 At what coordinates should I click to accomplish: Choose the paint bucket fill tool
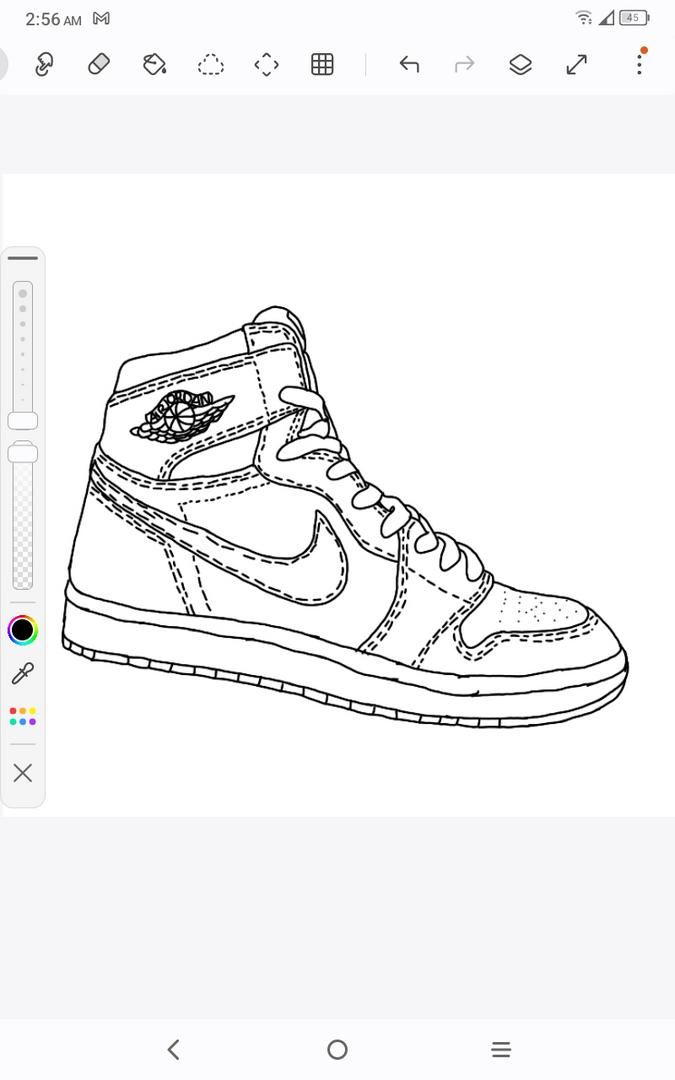tap(154, 64)
